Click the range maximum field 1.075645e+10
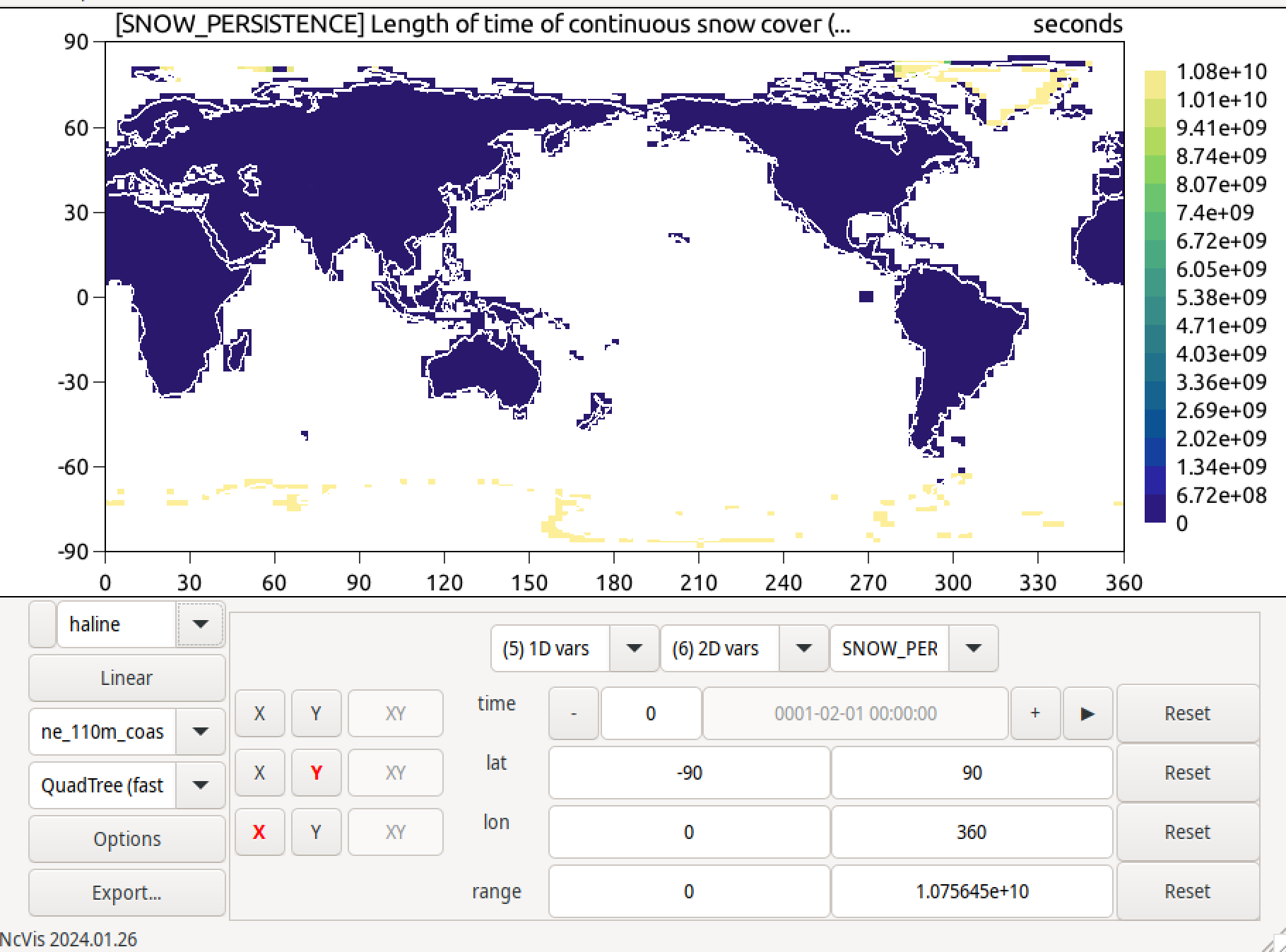 (x=972, y=891)
